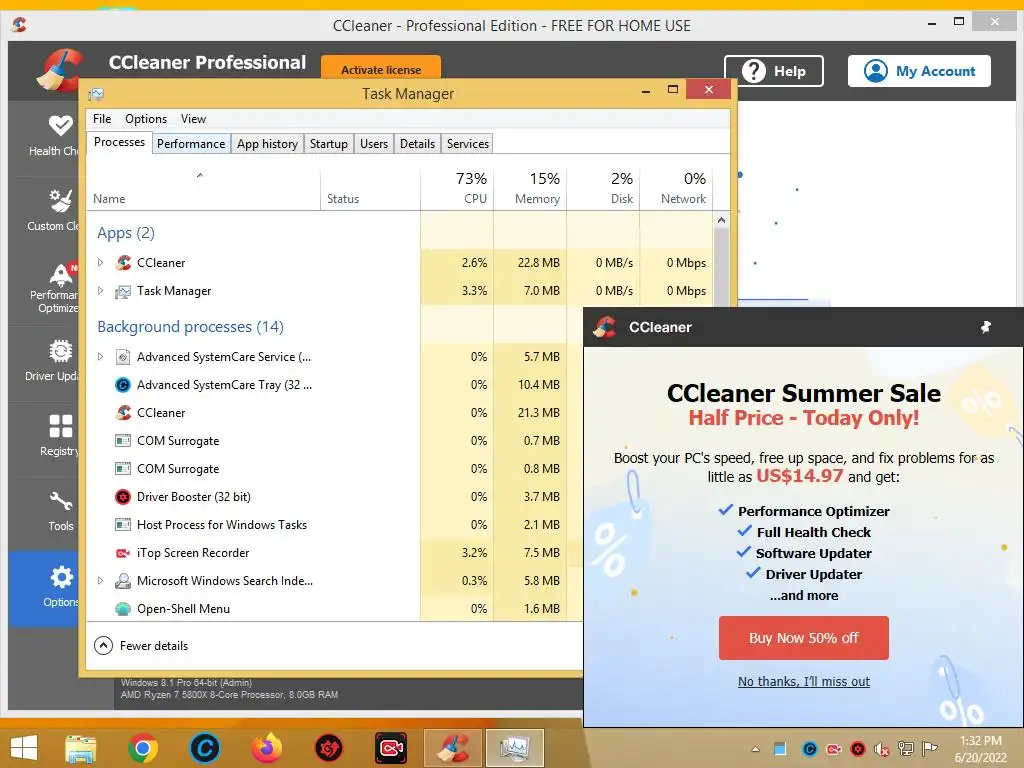Open Task Manager View menu

[193, 119]
